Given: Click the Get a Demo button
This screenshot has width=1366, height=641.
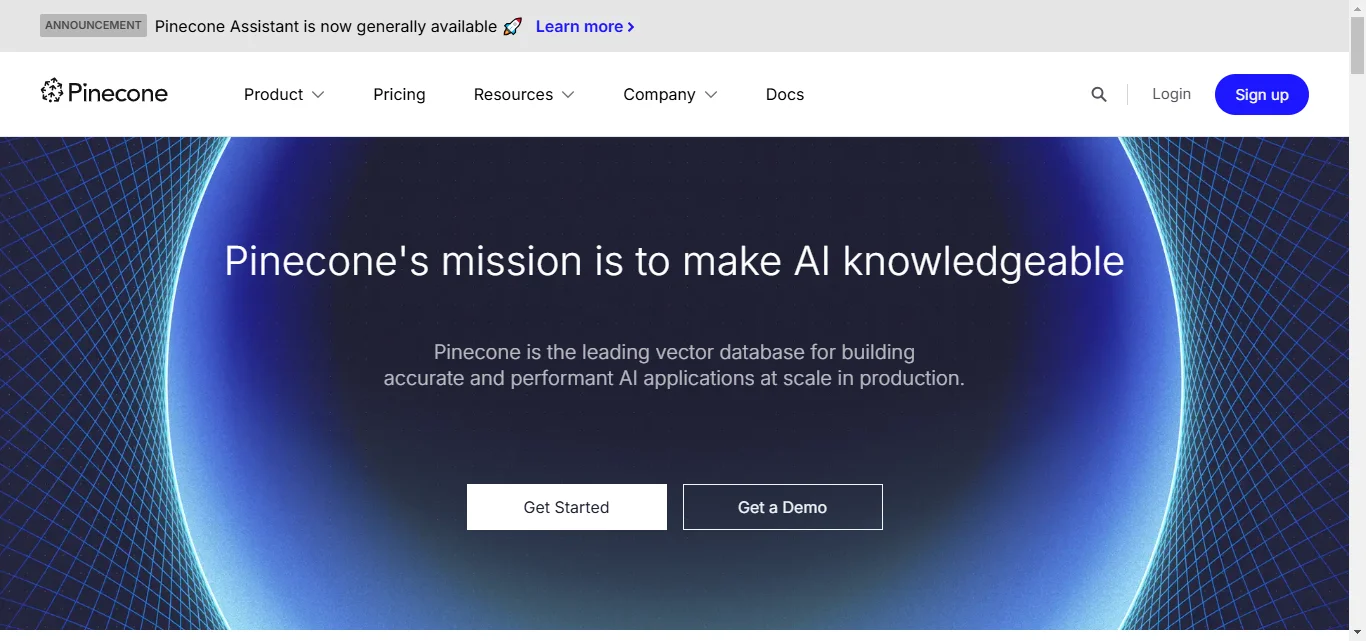Looking at the screenshot, I should pos(783,507).
